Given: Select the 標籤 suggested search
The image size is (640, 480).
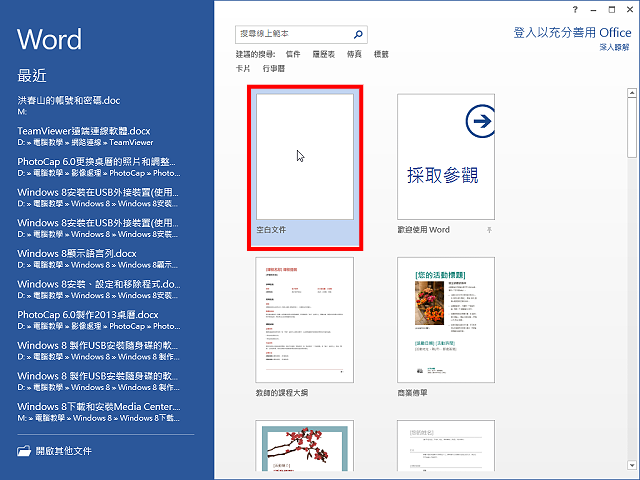Looking at the screenshot, I should (x=381, y=54).
